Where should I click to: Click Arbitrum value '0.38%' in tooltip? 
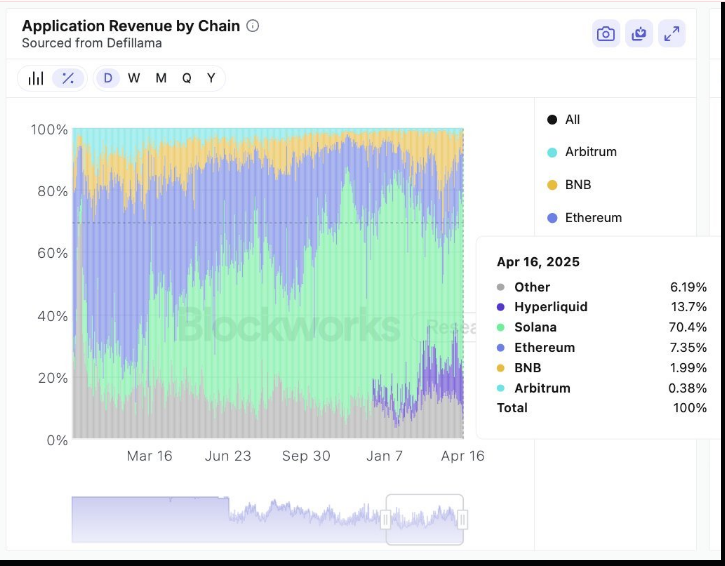point(688,388)
